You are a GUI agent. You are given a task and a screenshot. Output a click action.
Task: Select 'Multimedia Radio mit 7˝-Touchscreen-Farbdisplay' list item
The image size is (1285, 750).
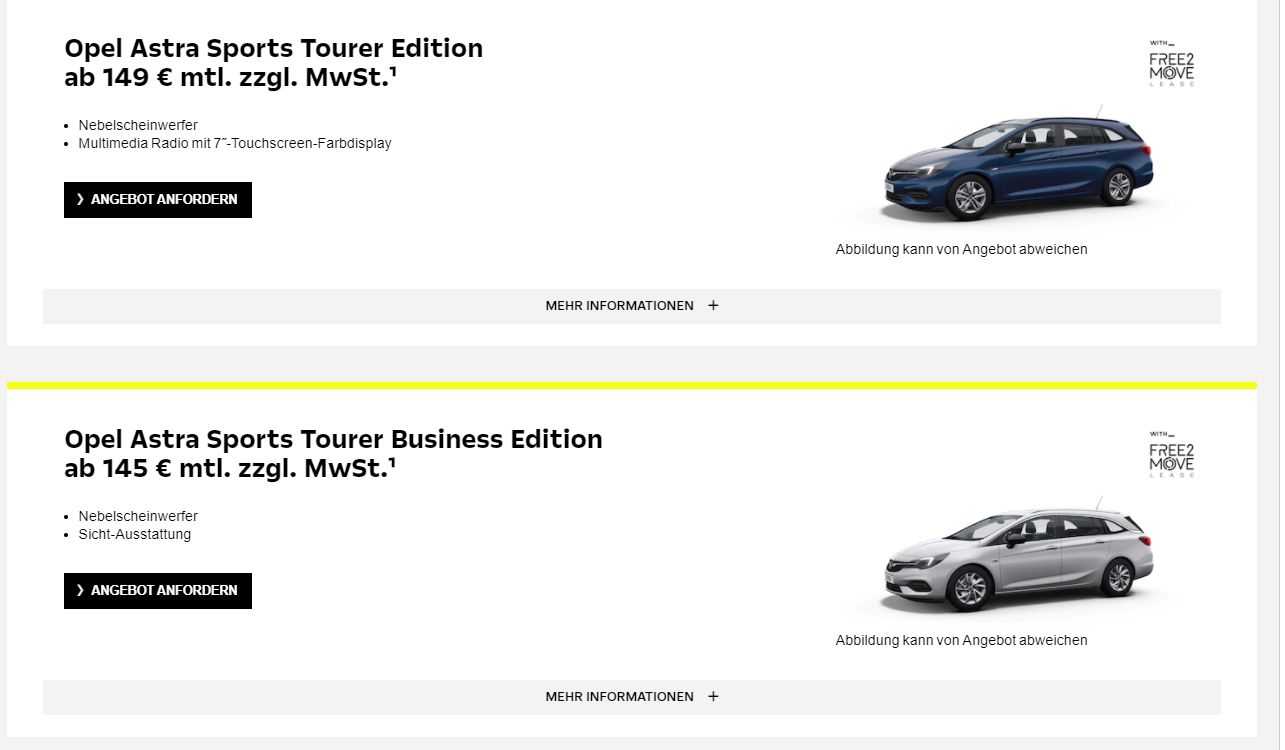click(235, 143)
